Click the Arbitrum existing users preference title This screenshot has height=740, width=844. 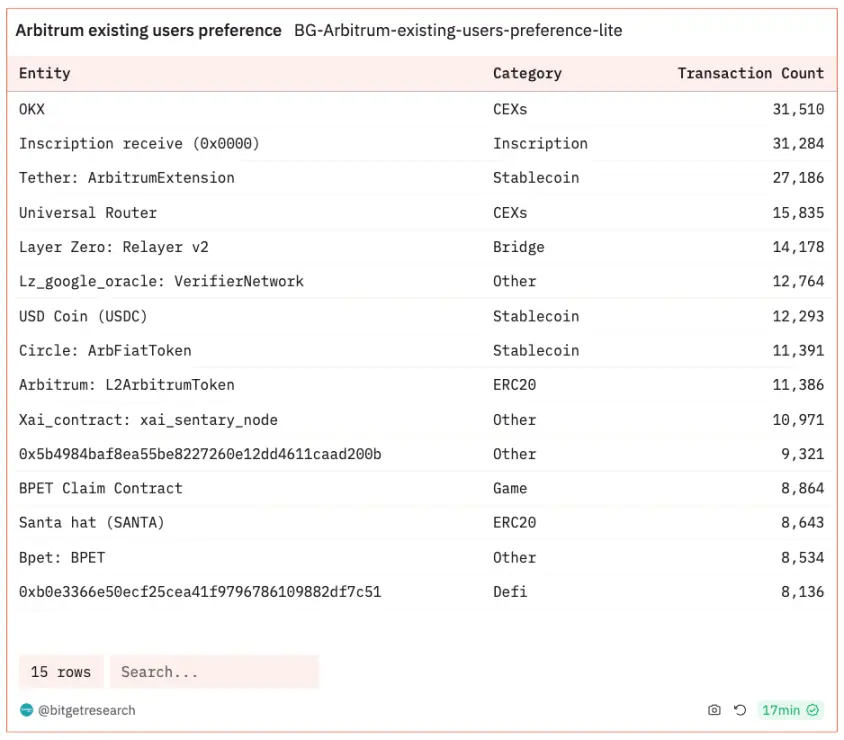(x=148, y=31)
